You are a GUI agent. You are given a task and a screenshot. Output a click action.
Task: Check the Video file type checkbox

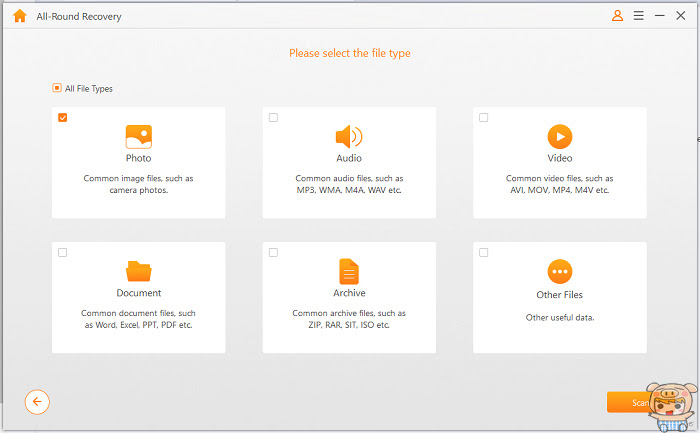(x=483, y=117)
